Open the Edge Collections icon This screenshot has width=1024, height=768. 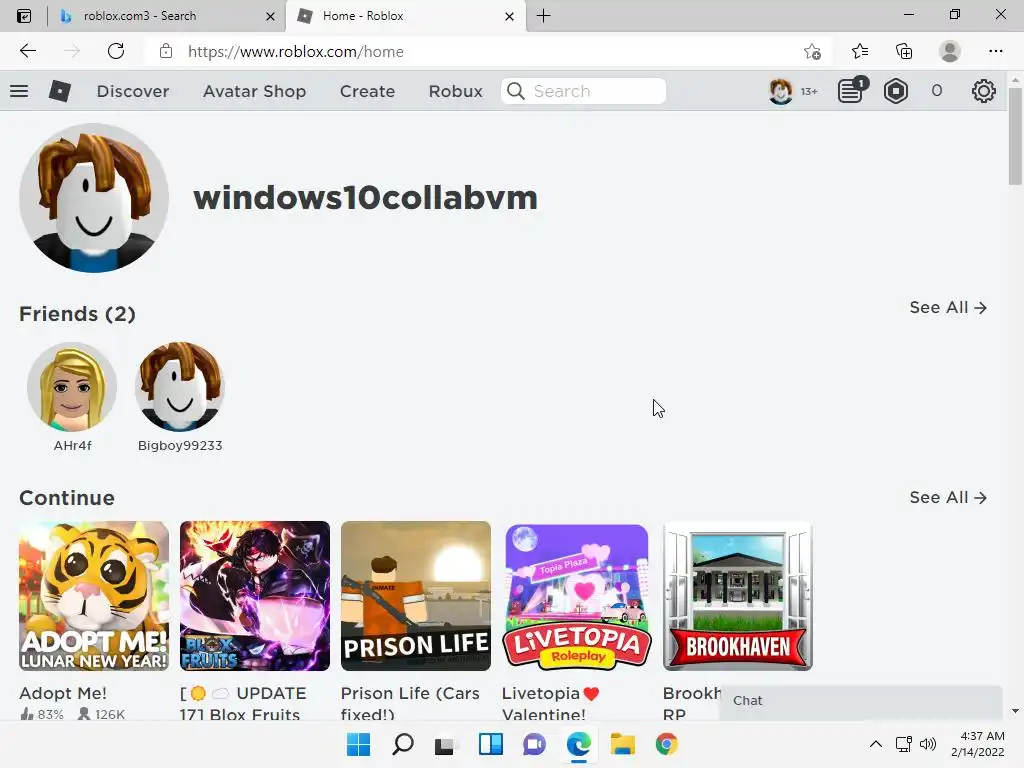[x=904, y=51]
